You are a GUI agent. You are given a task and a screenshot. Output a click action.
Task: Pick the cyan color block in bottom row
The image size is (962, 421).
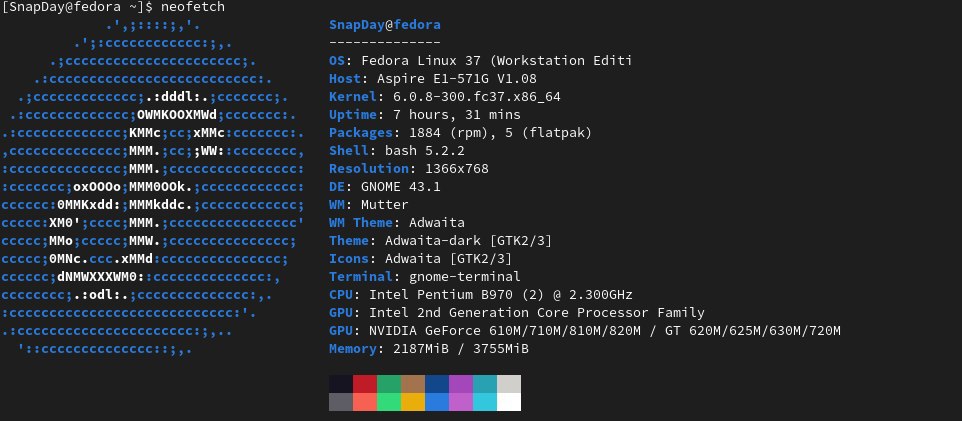485,402
